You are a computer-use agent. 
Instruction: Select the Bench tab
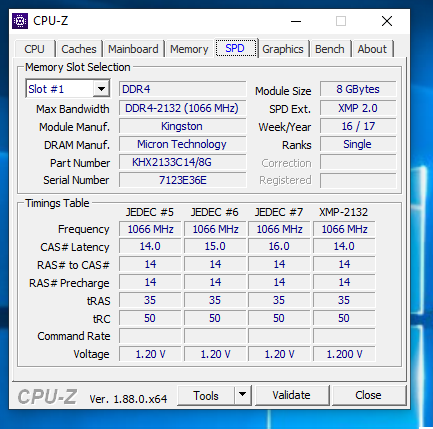(x=330, y=49)
